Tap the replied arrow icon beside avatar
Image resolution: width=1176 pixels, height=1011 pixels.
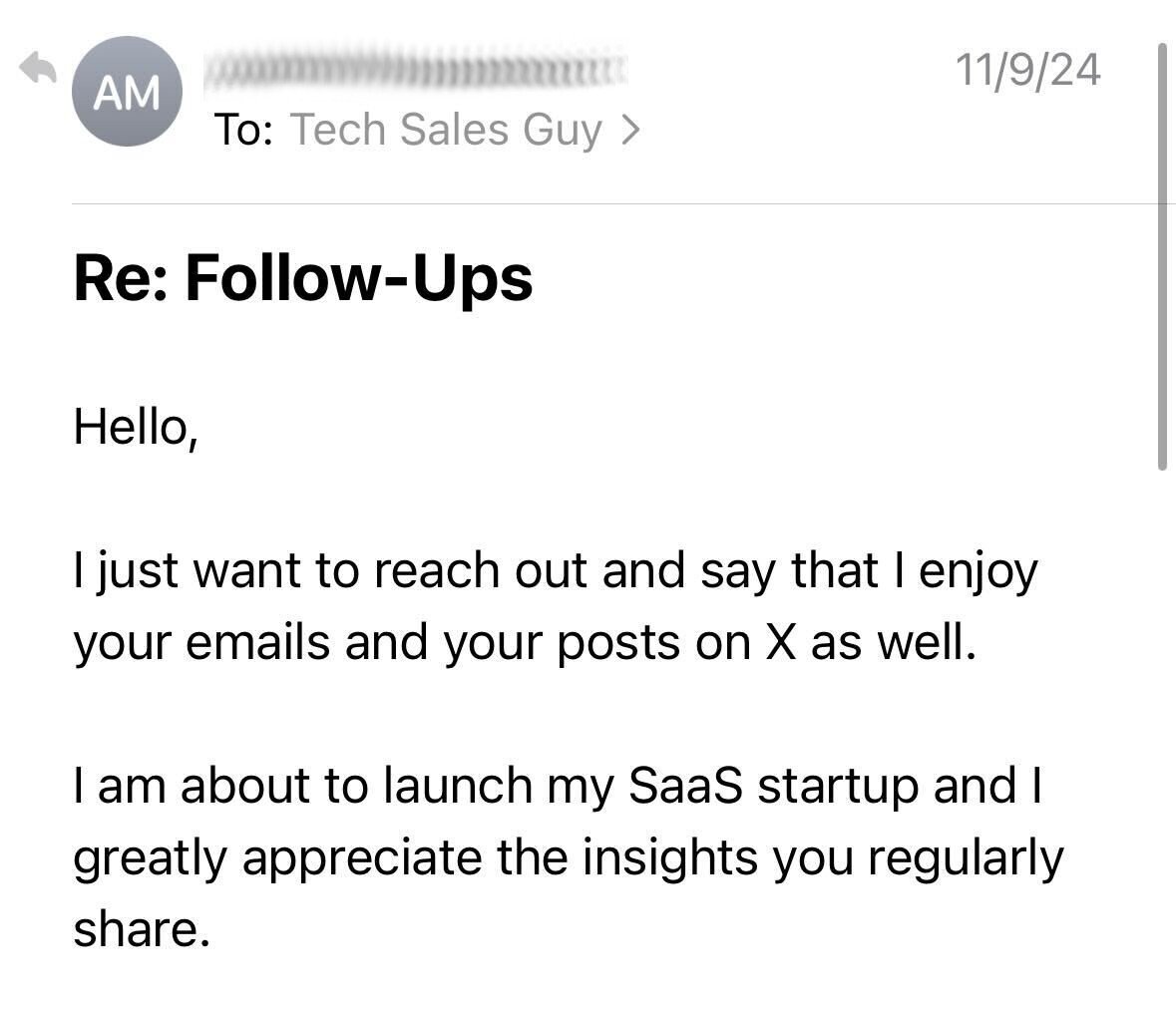click(x=39, y=68)
